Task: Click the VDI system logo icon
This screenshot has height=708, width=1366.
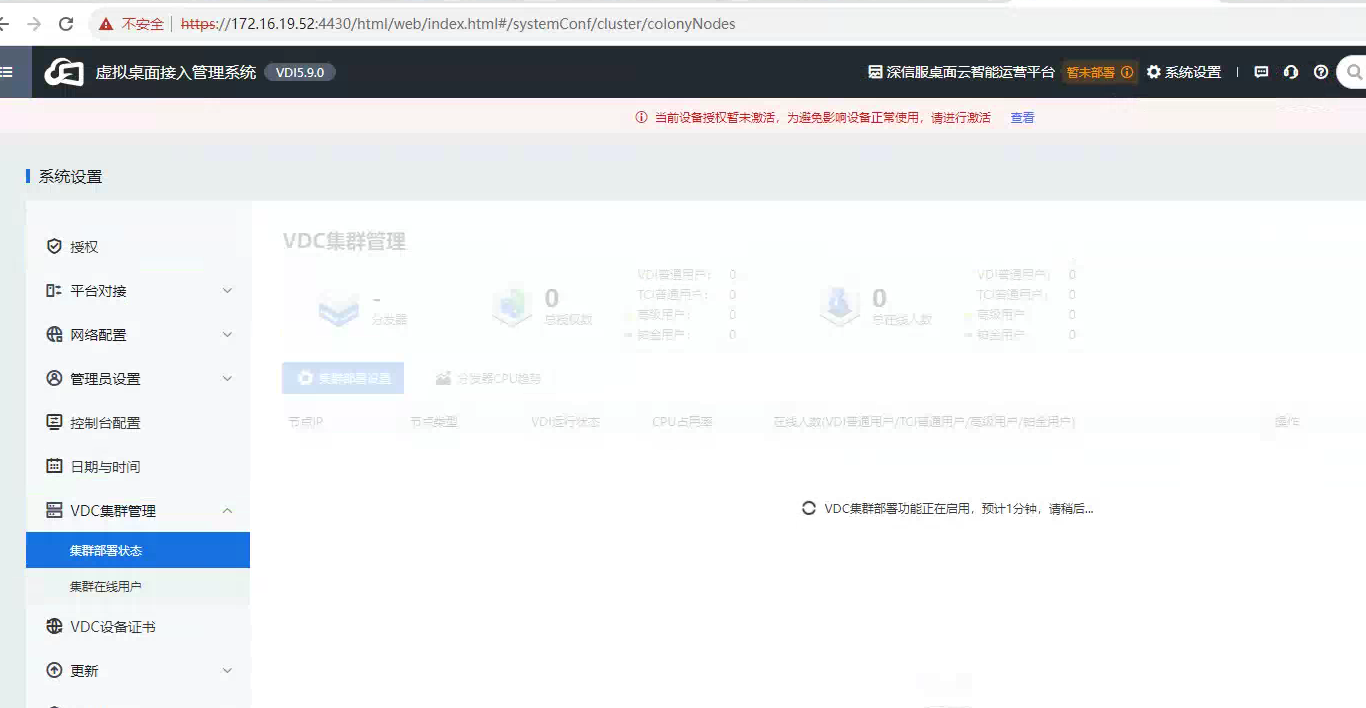Action: (x=64, y=72)
